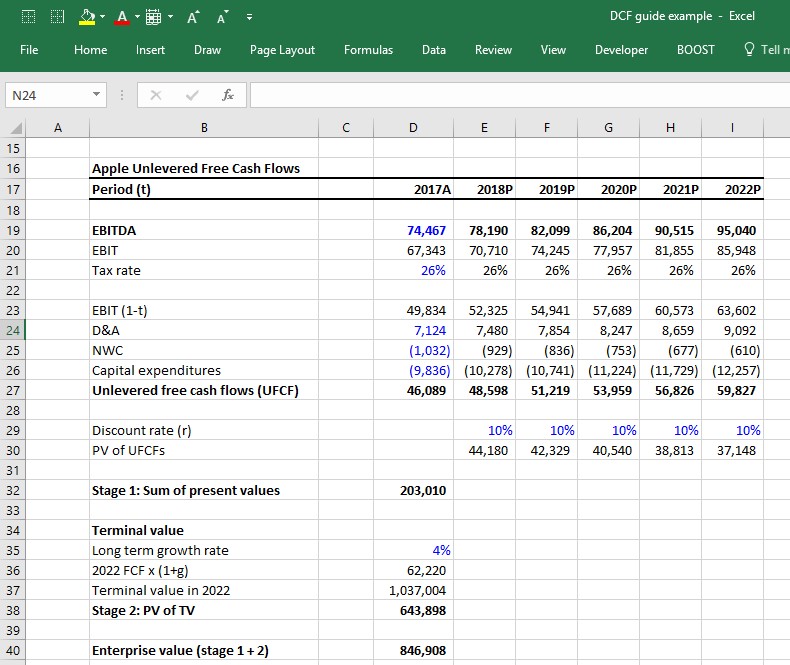Select Stage 1 sum 203,010
Screen dimensions: 790x665
point(413,491)
